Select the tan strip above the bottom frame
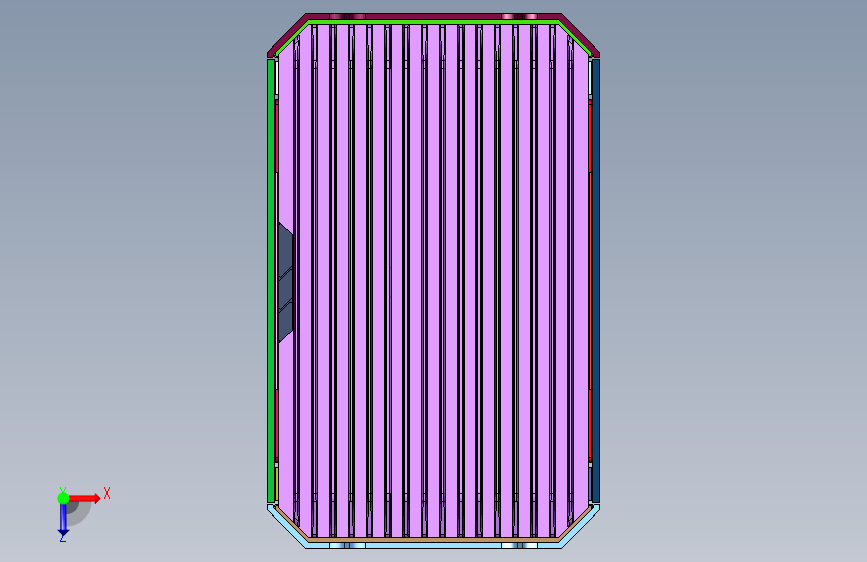The height and width of the screenshot is (562, 867). click(x=434, y=539)
